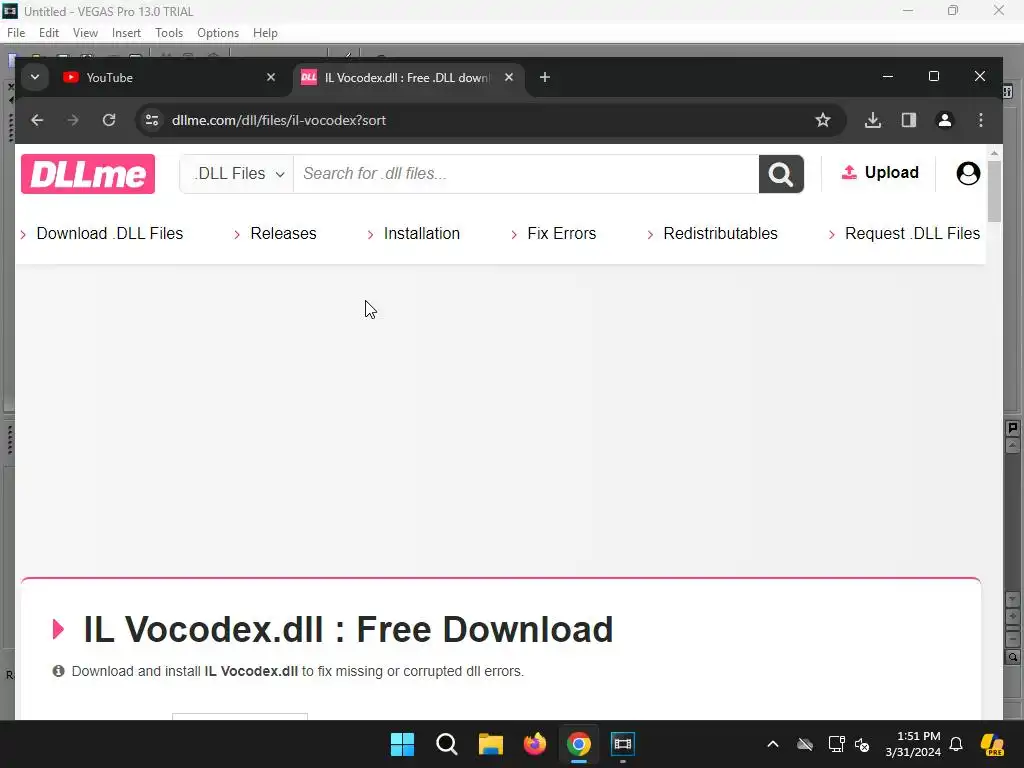Viewport: 1024px width, 768px height.
Task: Open the Windows Start menu
Action: [x=402, y=744]
